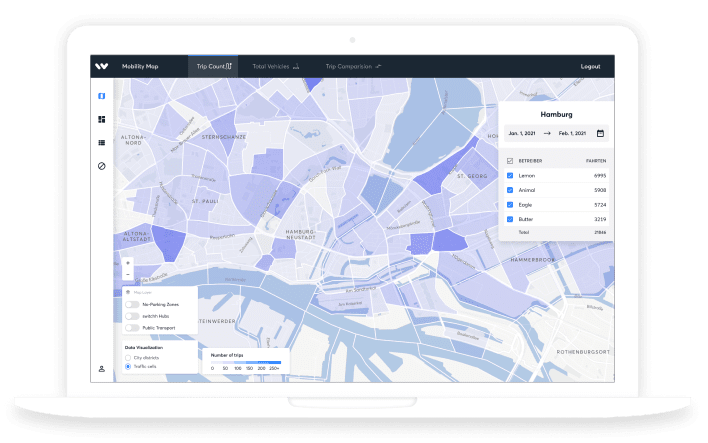
Task: Click the Mobility Map title
Action: pyautogui.click(x=140, y=66)
